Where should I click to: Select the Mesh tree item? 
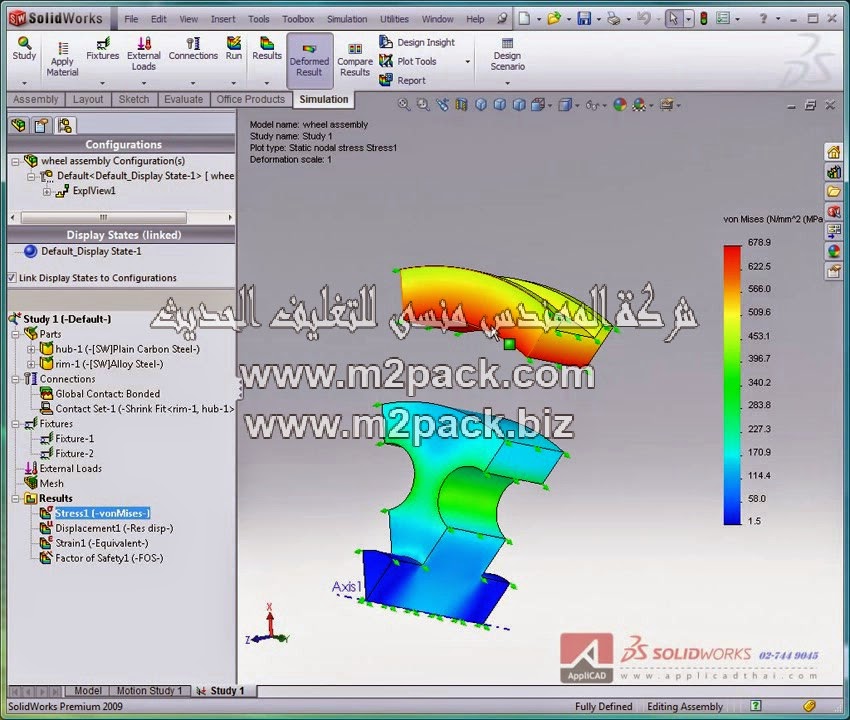click(51, 484)
